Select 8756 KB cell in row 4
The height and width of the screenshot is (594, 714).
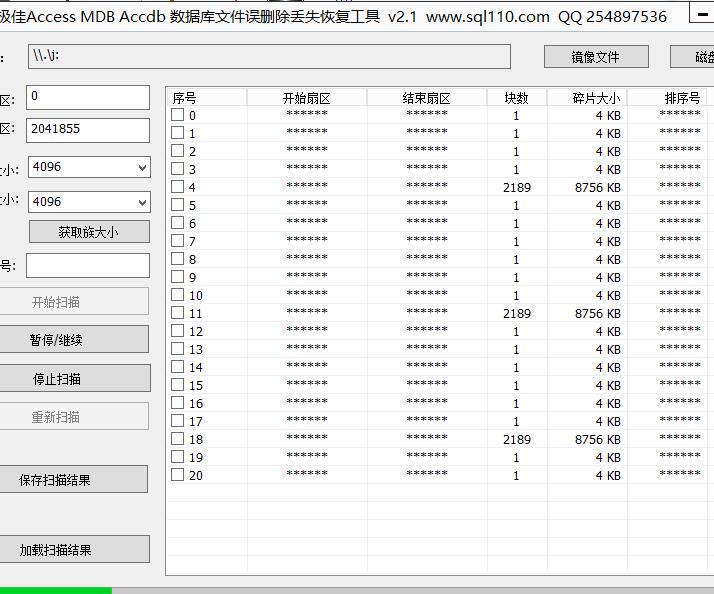(597, 188)
